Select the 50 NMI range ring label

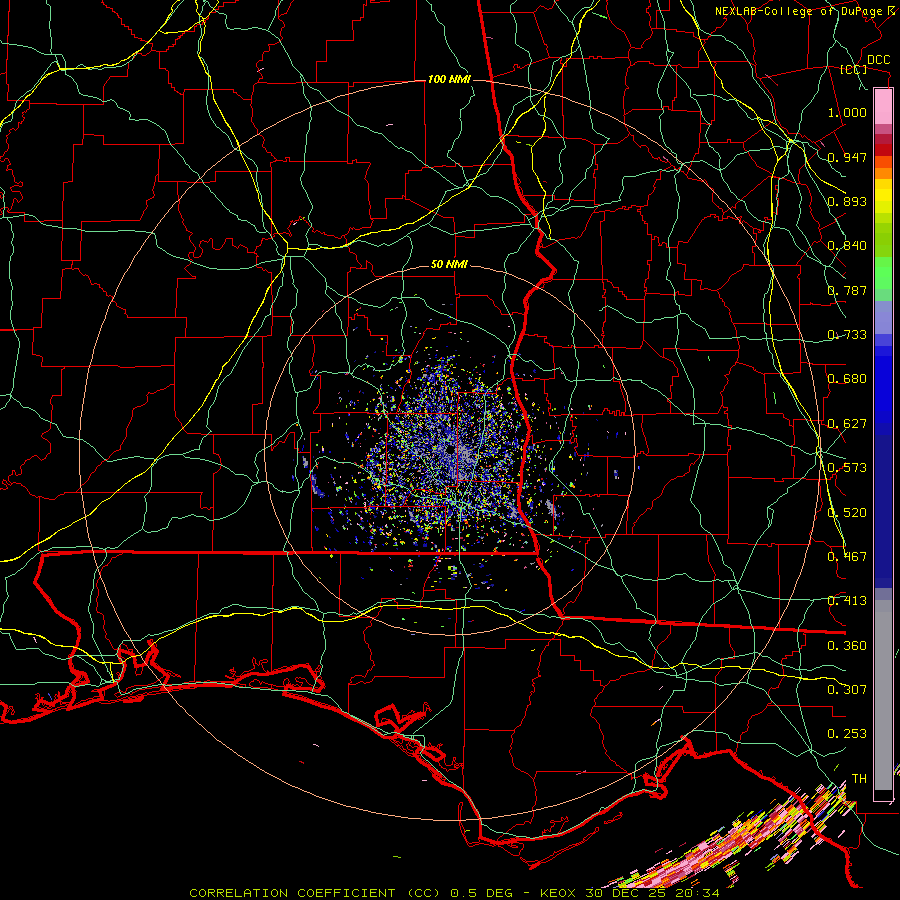[449, 264]
